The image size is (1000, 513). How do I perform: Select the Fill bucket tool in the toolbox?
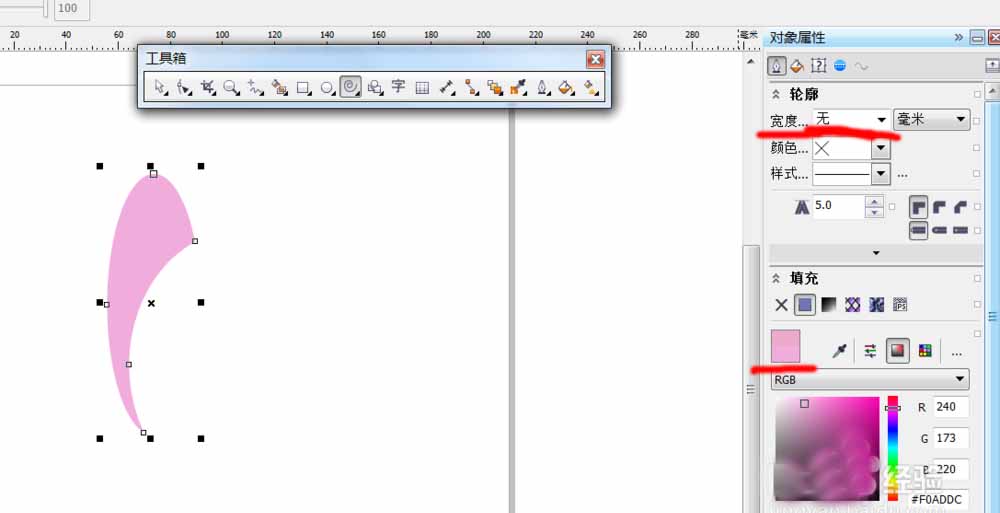(566, 87)
